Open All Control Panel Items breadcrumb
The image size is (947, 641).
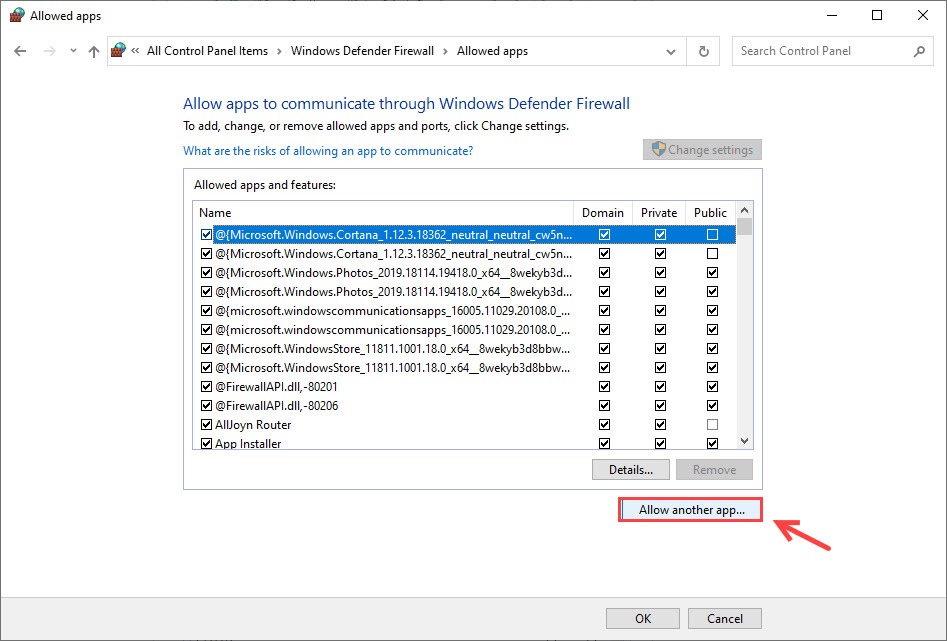[x=207, y=51]
